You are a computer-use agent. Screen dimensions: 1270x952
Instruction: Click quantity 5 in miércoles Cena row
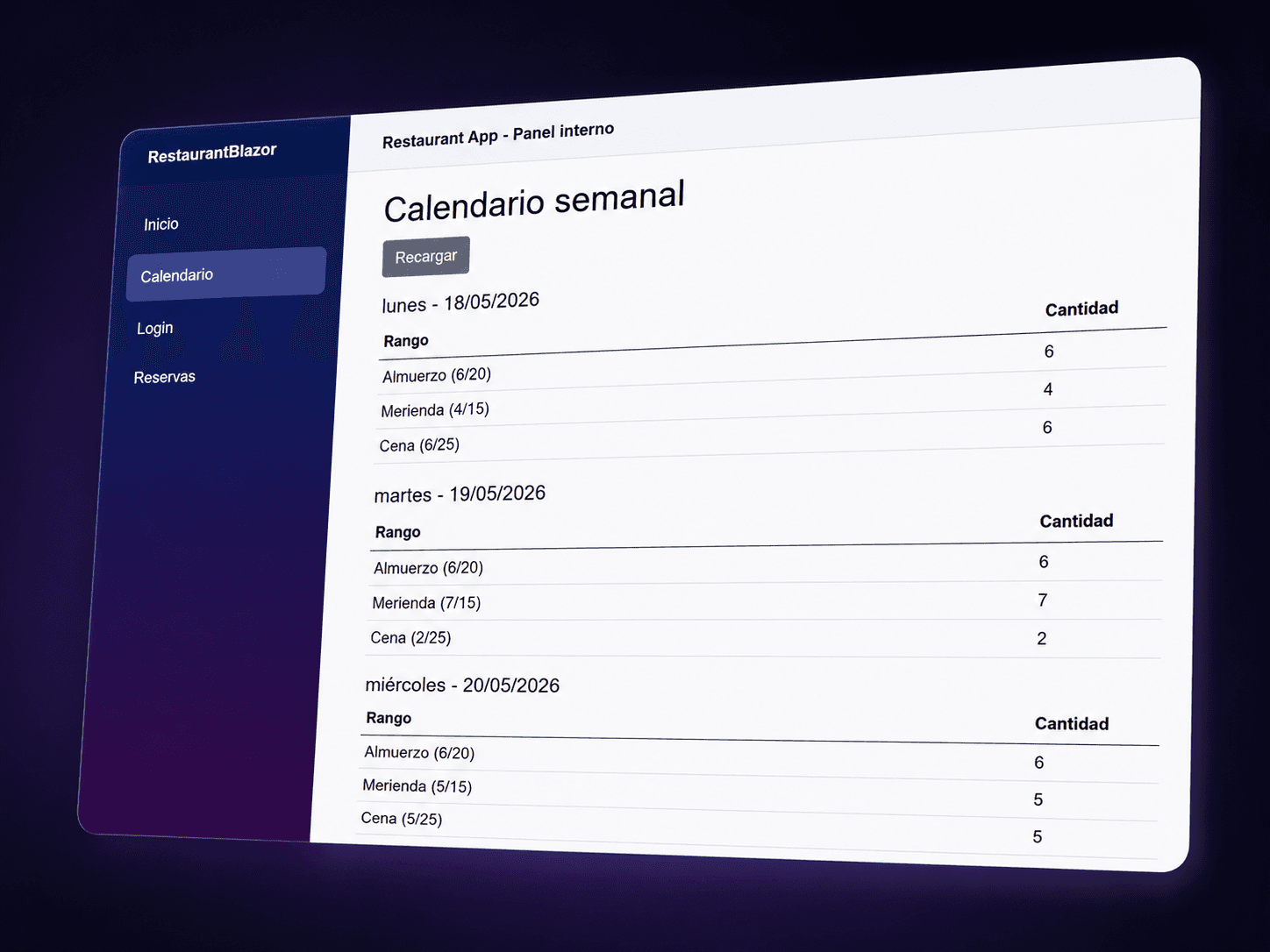tap(1038, 837)
